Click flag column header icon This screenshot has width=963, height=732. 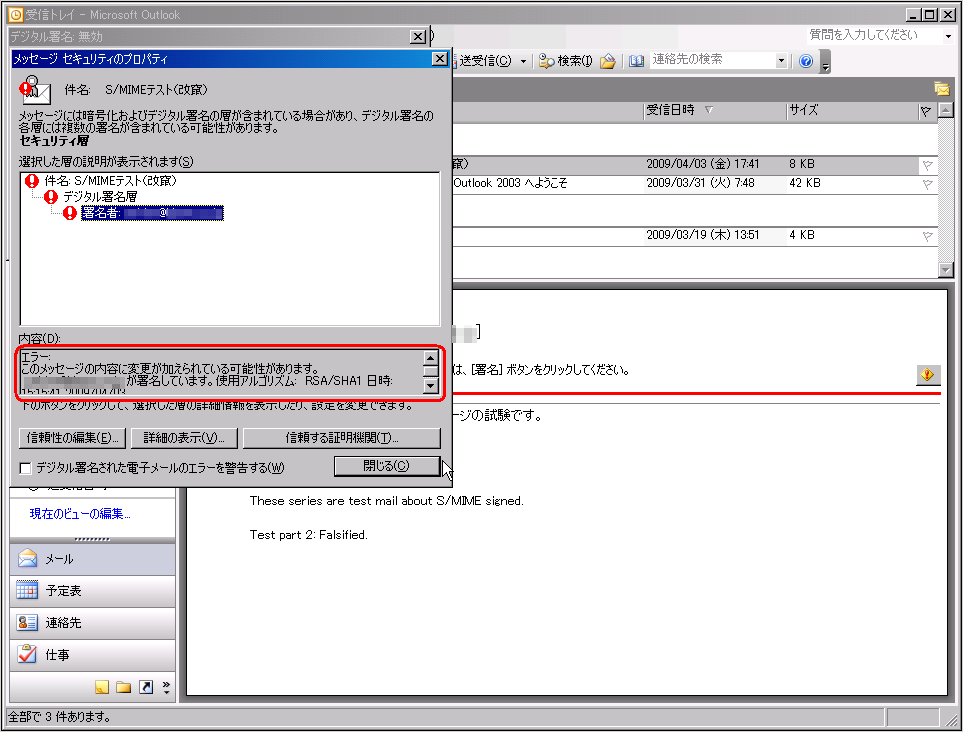coord(926,111)
